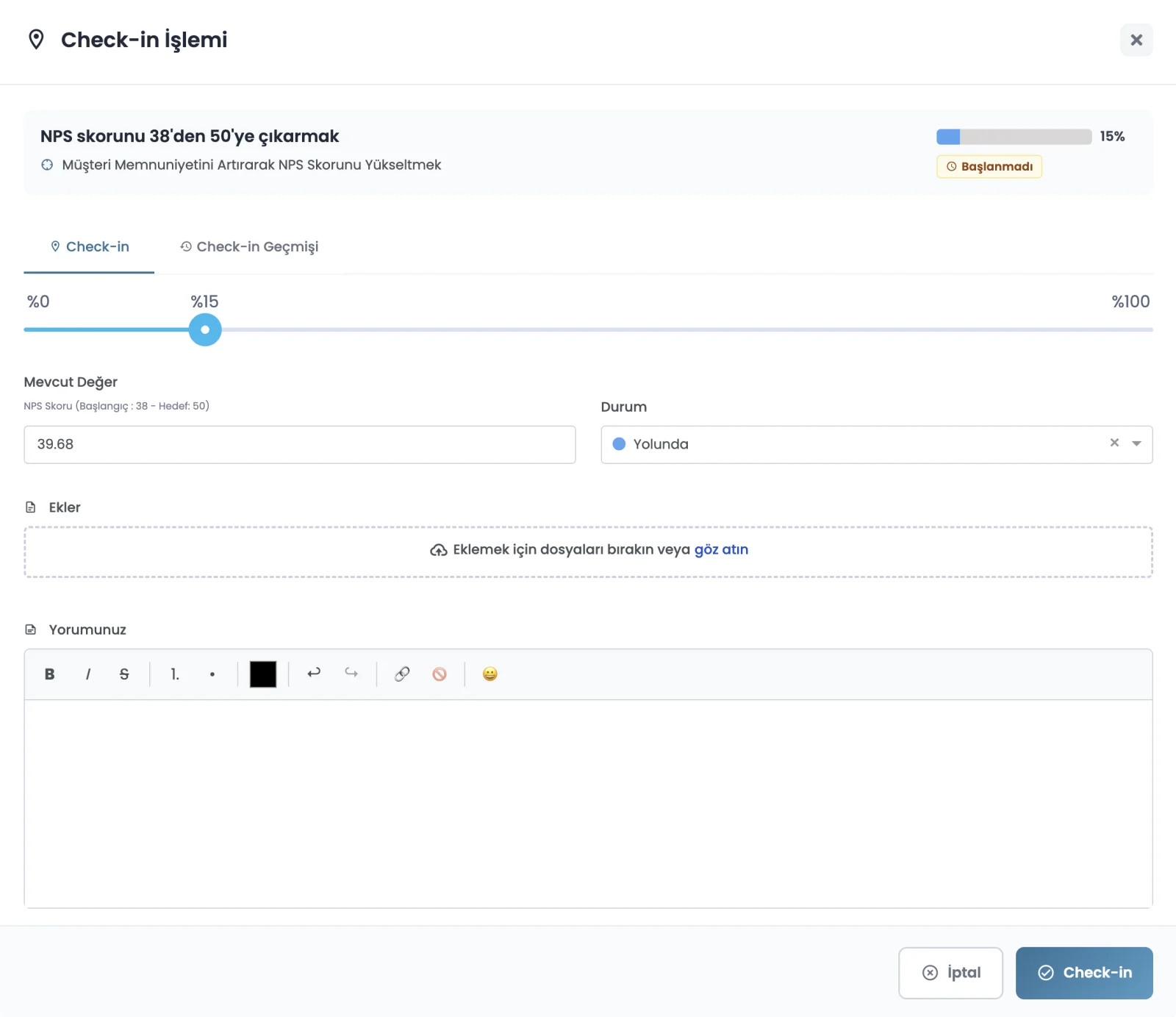Viewport: 1176px width, 1017px height.
Task: Redo the last edit in the comment editor
Action: click(x=351, y=674)
